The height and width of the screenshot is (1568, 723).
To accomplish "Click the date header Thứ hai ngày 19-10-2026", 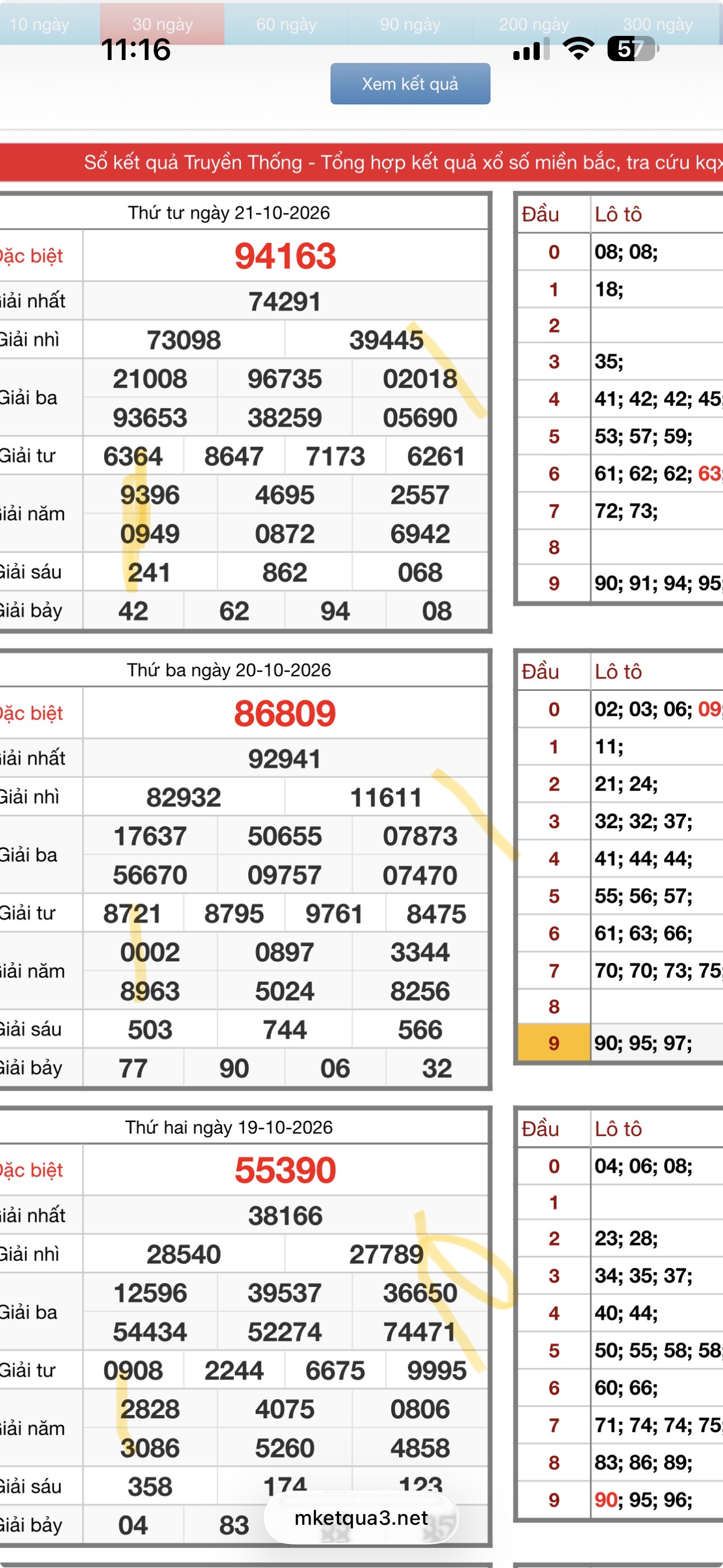I will (x=229, y=1127).
